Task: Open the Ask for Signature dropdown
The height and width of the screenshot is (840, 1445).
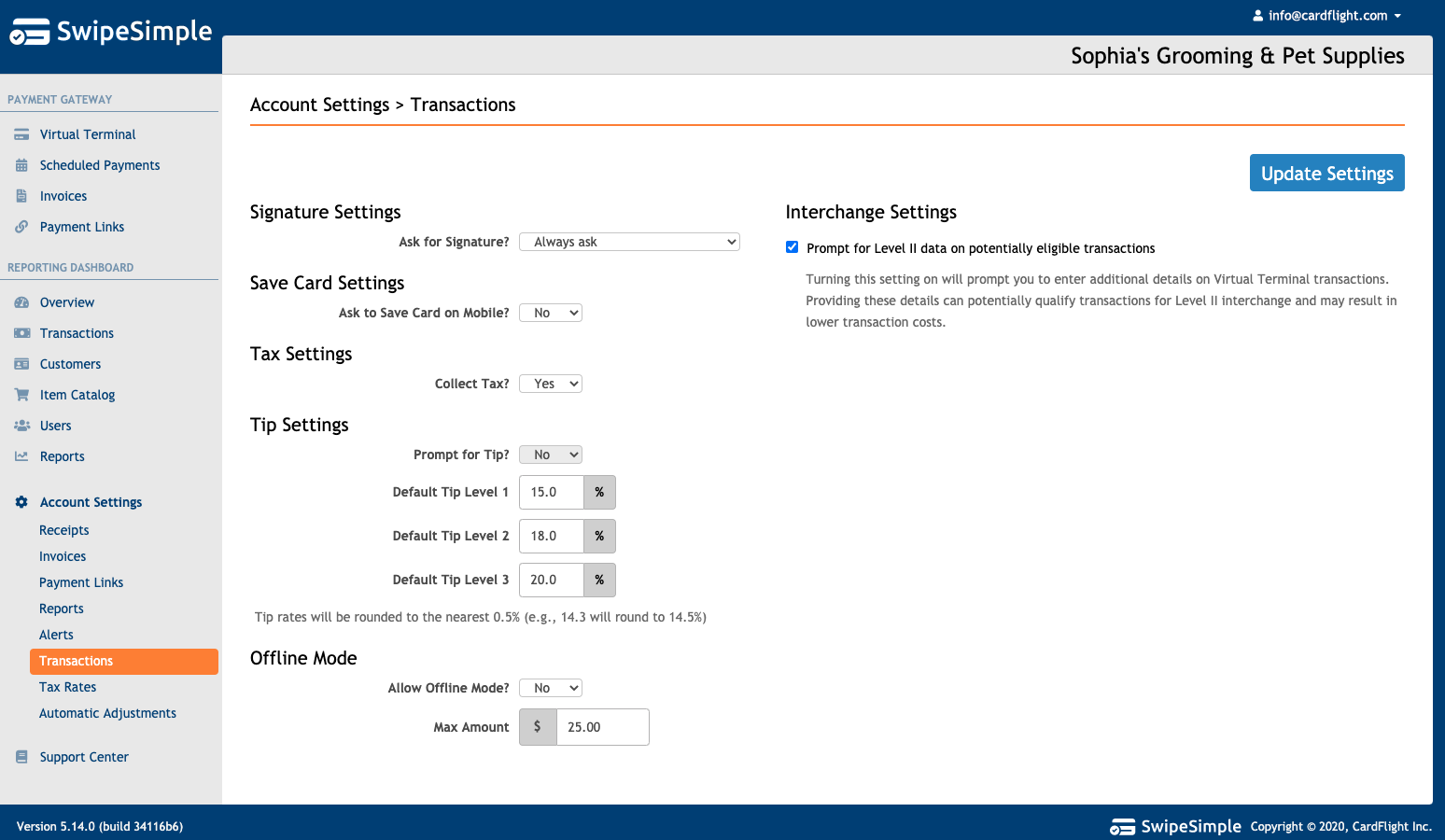Action: [x=629, y=242]
